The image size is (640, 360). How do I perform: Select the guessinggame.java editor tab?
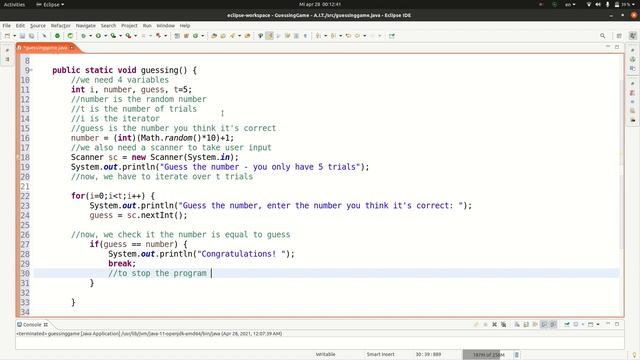[45, 48]
